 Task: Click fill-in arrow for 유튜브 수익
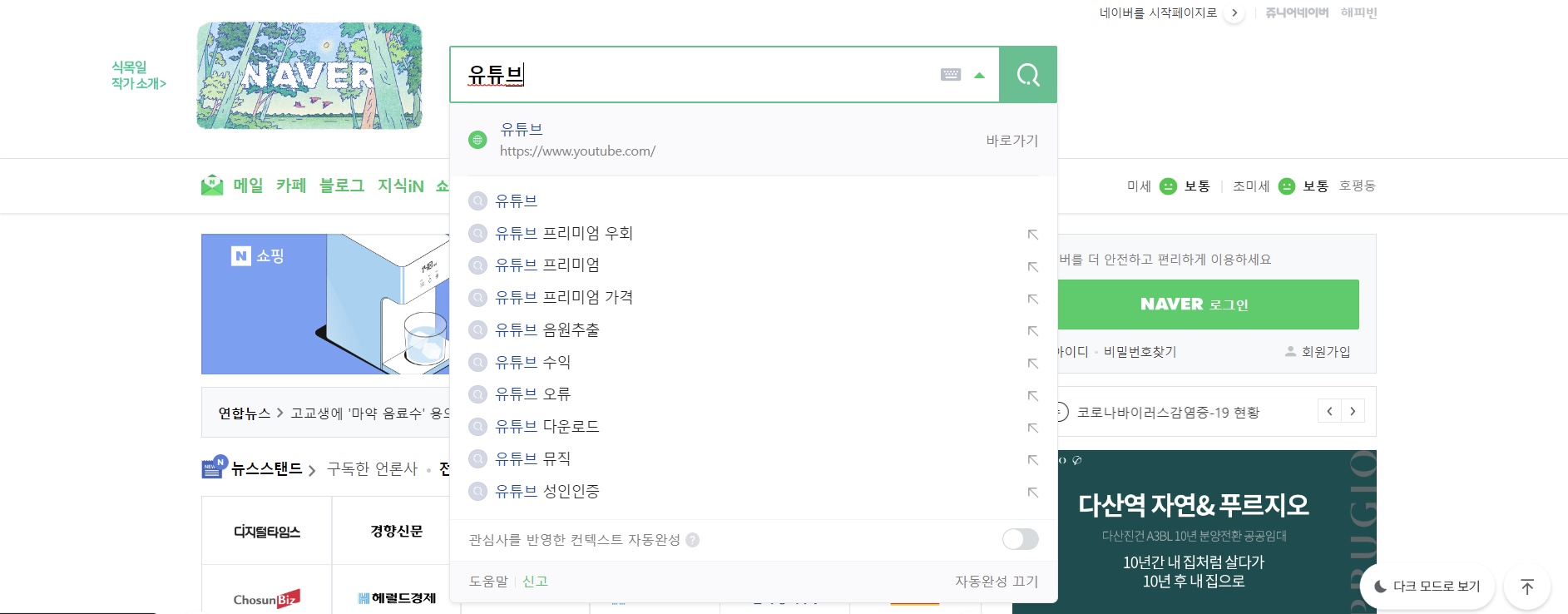pos(1032,364)
